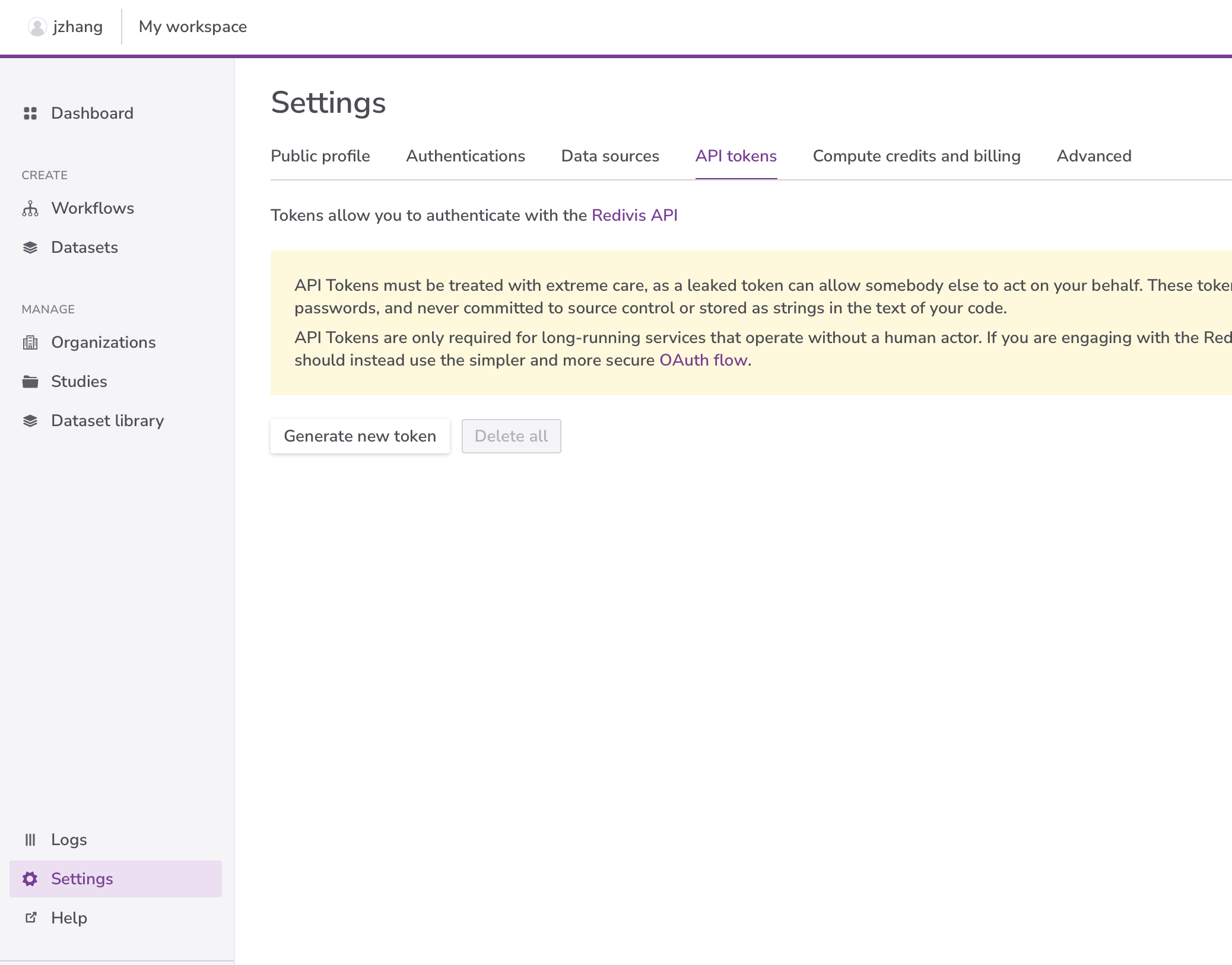This screenshot has height=965, width=1232.
Task: Click the Logs bars icon
Action: pos(30,840)
